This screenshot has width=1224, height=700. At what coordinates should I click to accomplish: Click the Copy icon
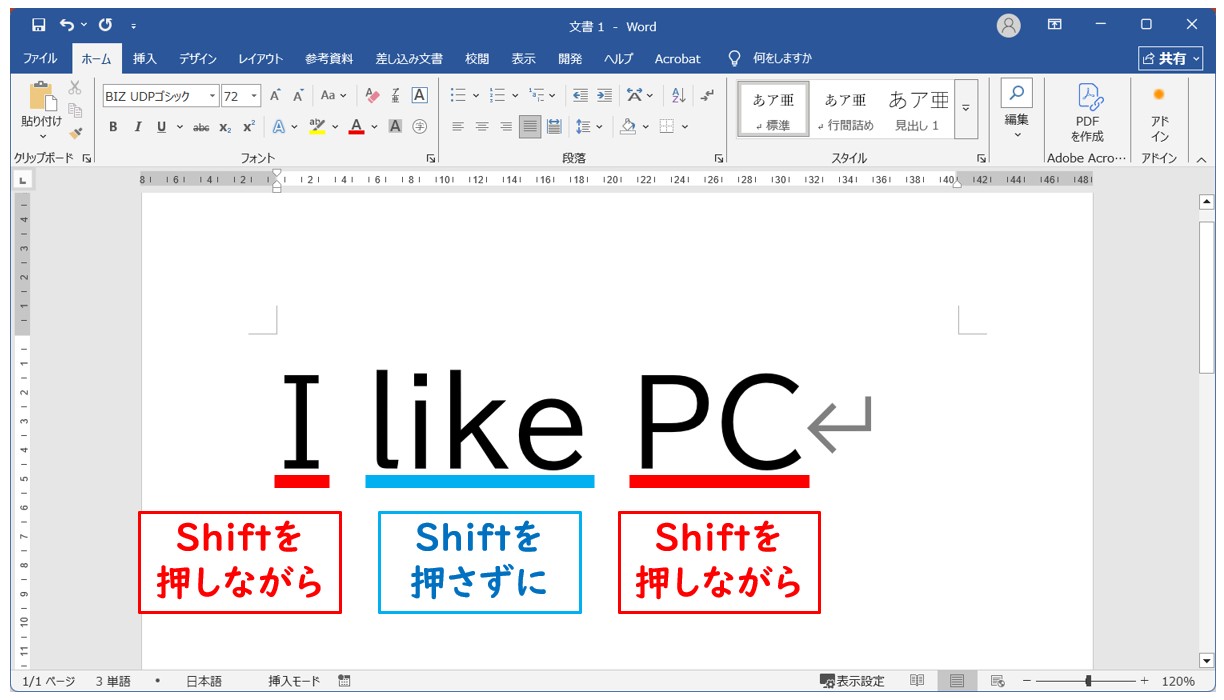75,110
